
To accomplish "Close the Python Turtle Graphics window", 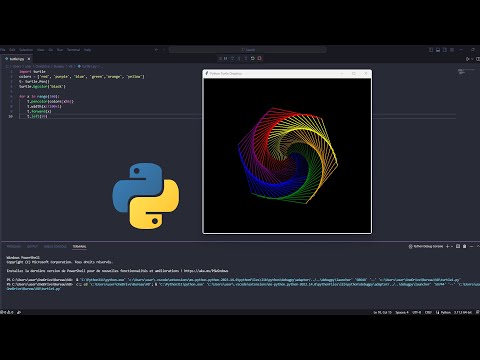I will (x=366, y=73).
